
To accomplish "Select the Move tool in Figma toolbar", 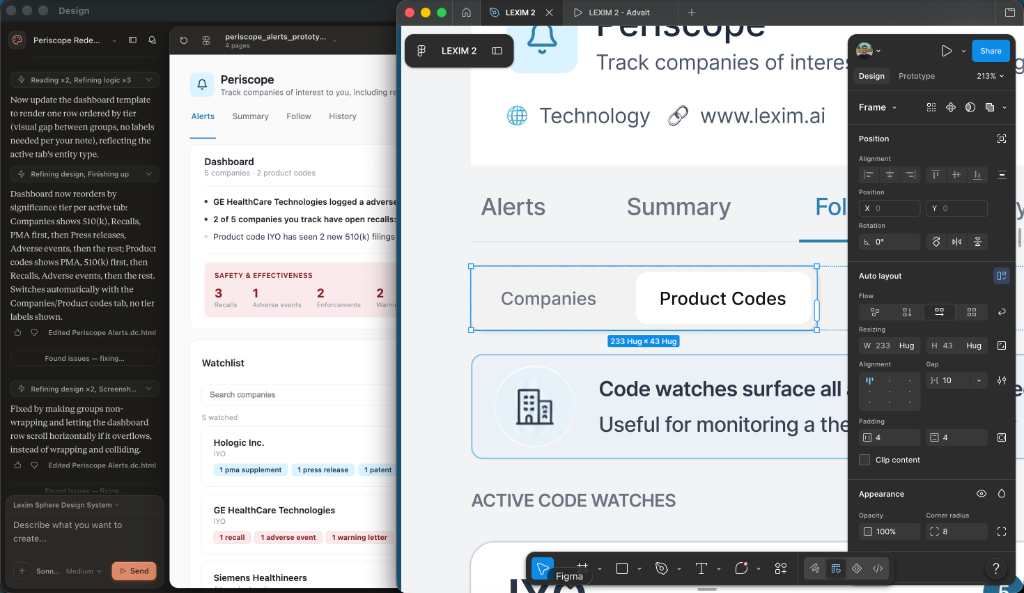I will point(542,568).
